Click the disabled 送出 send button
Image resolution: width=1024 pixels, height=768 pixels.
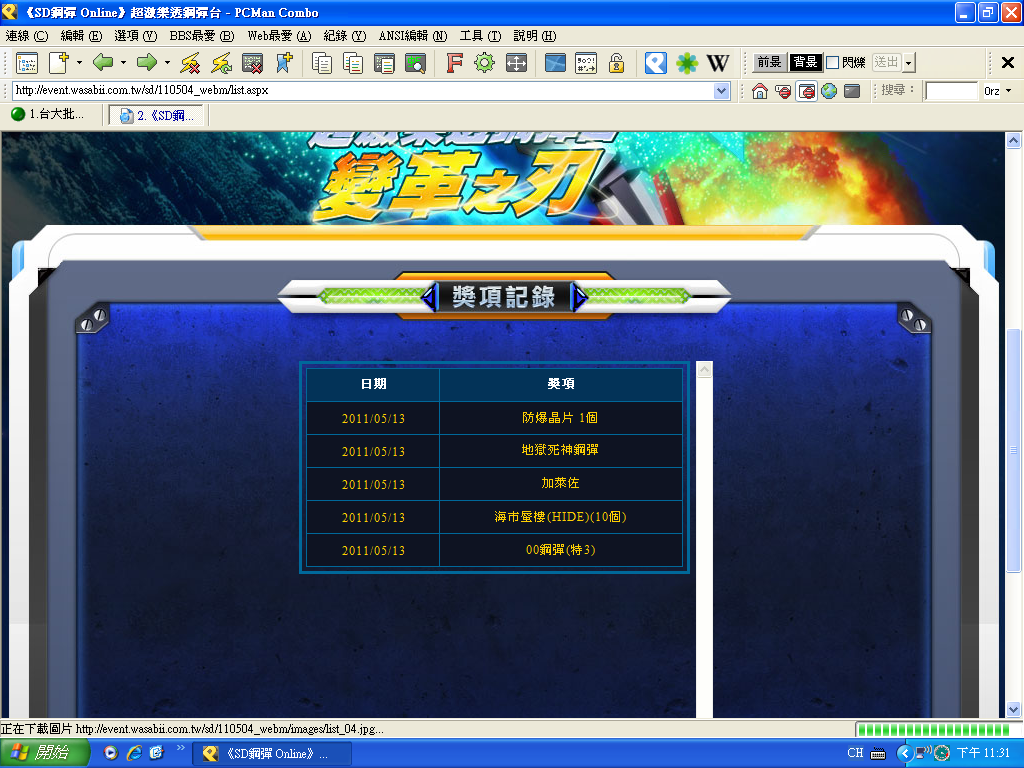[x=887, y=63]
